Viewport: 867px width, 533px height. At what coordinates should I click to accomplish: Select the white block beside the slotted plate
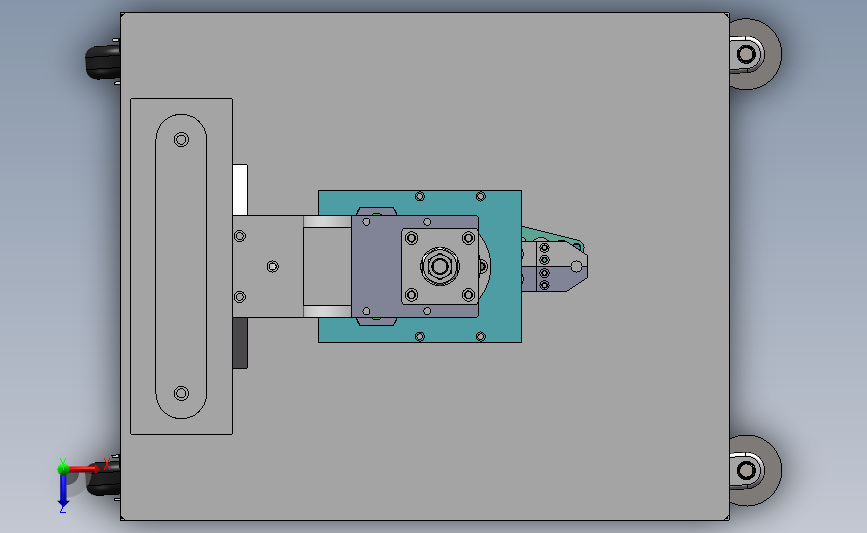point(240,190)
